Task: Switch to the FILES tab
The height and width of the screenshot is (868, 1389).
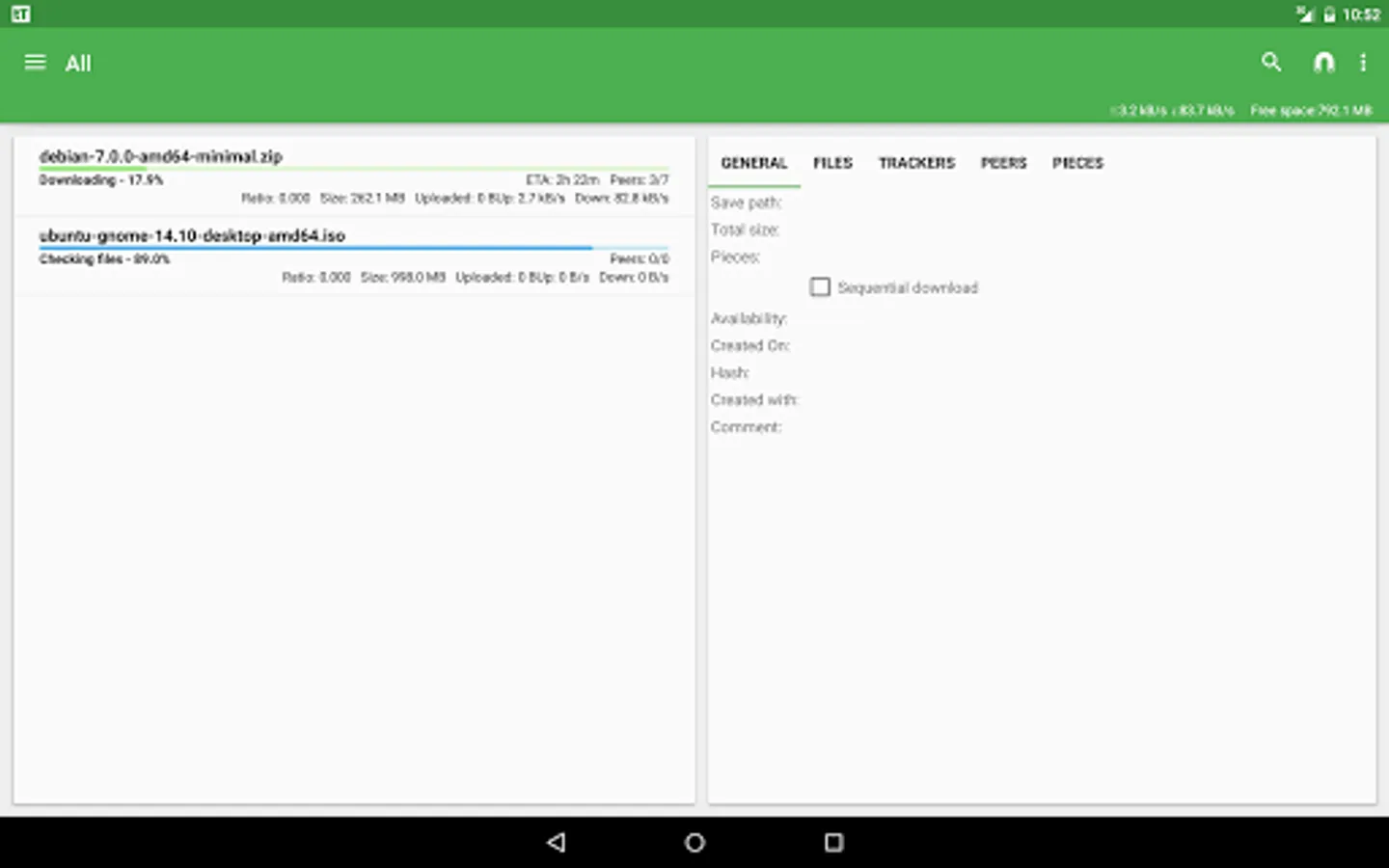Action: (831, 163)
